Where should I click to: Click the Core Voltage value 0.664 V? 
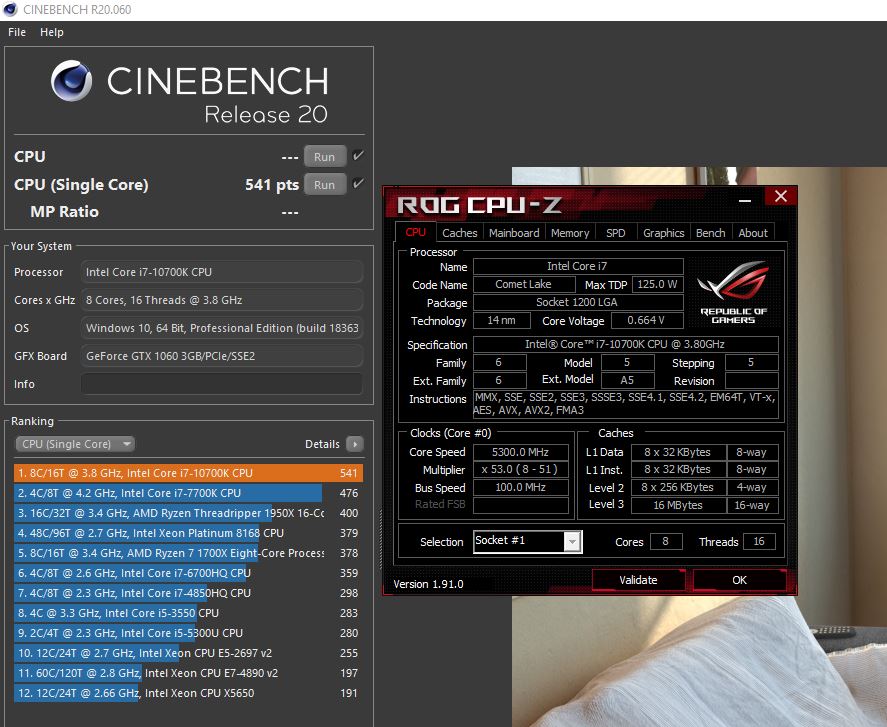pos(646,320)
